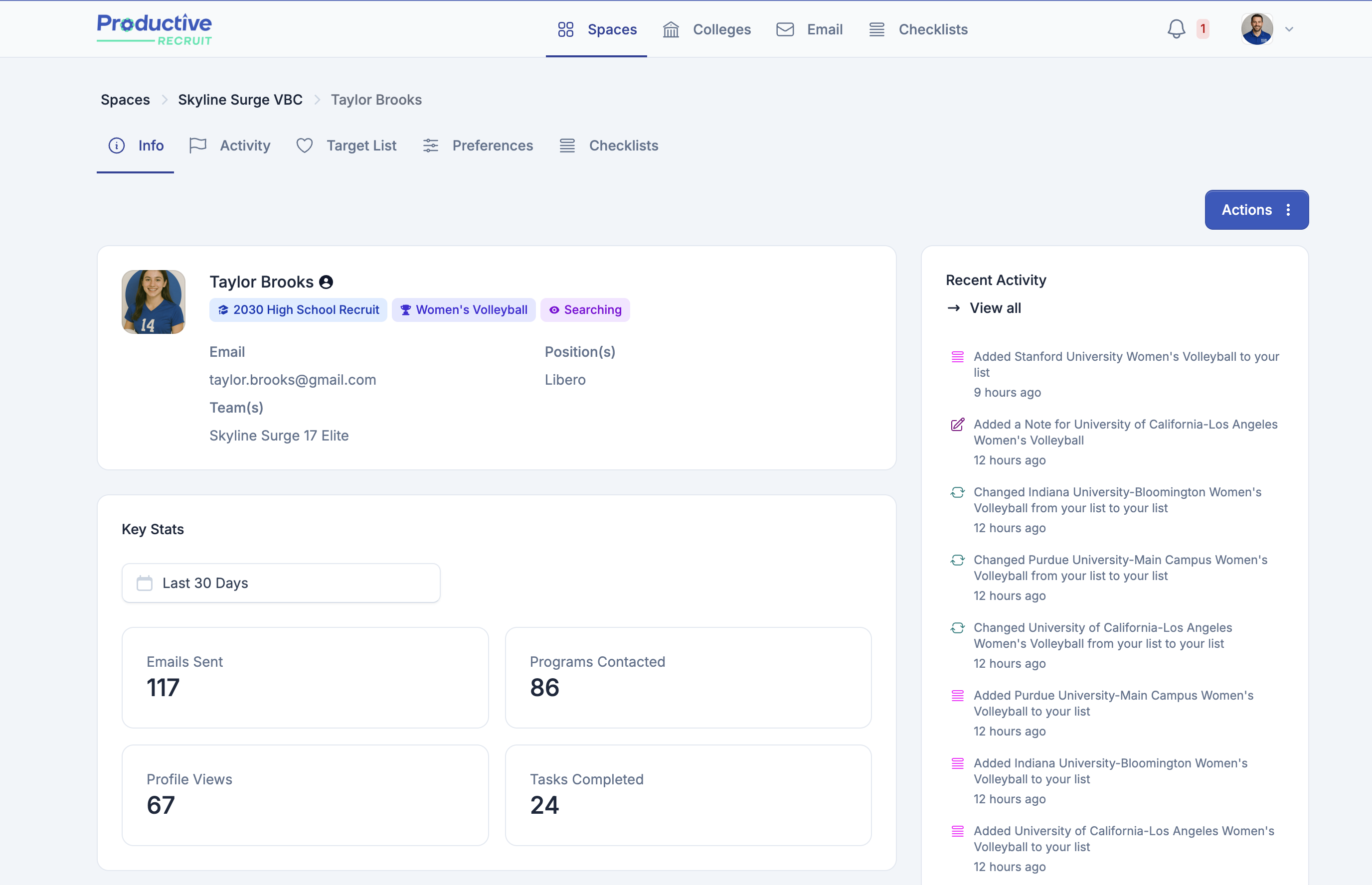The image size is (1372, 885).
Task: Click the 2030 High School Recruit badge
Action: (298, 310)
